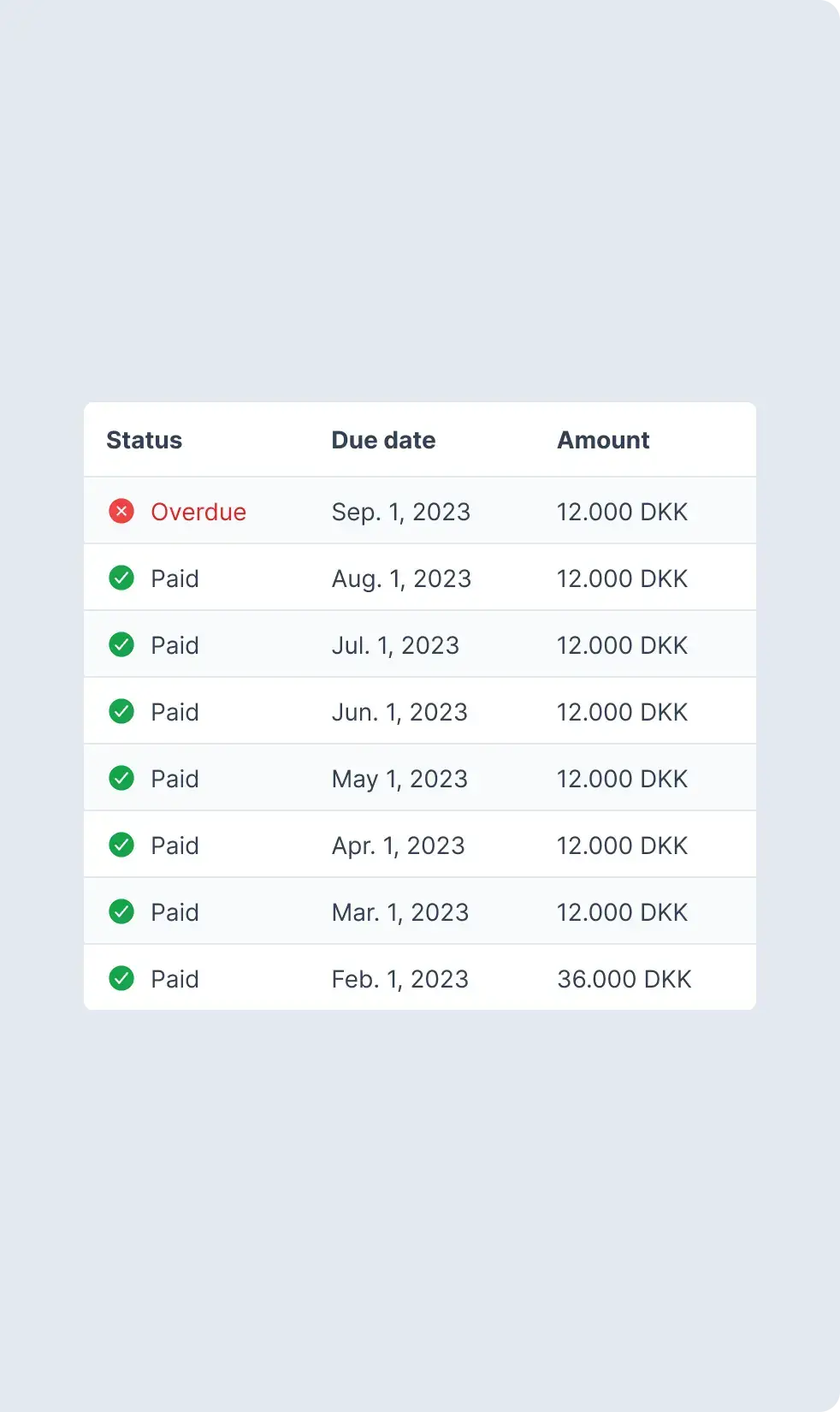
Task: Click the green check icon for Aug. 1 payment
Action: click(x=121, y=578)
